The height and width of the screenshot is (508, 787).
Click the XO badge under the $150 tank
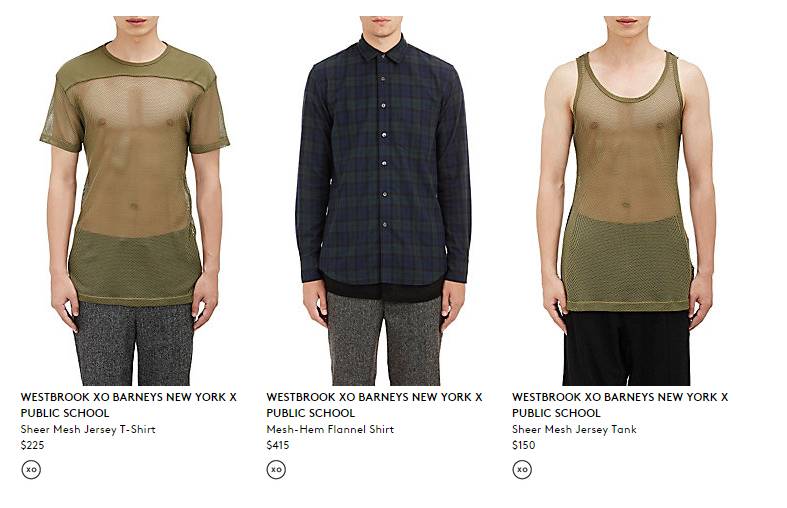click(x=522, y=470)
